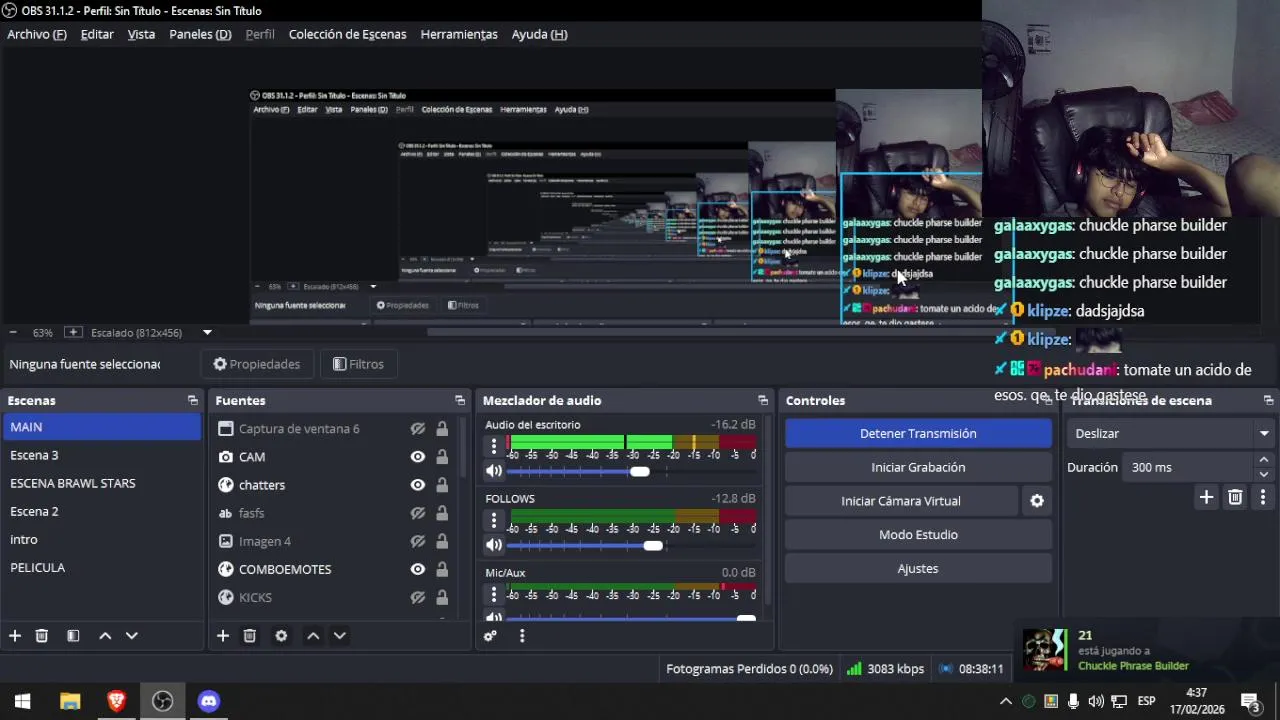Open the Editar menu
This screenshot has width=1280, height=720.
(97, 34)
